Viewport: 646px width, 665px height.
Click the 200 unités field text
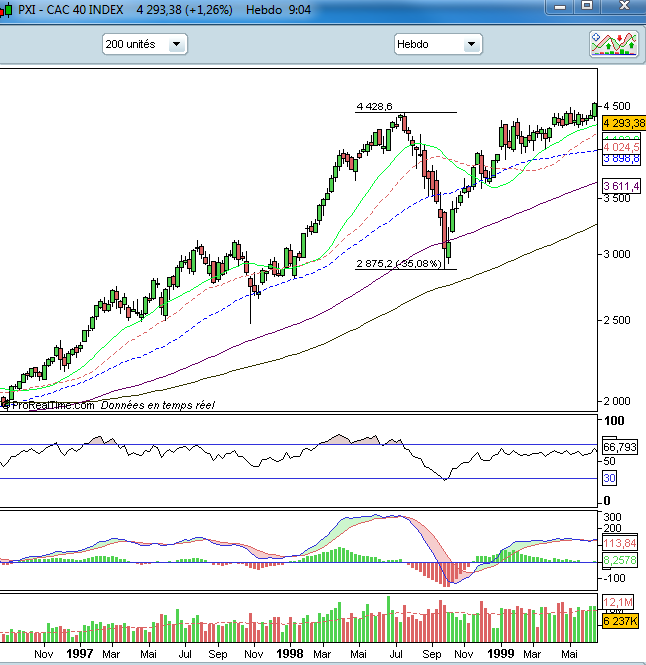(130, 44)
